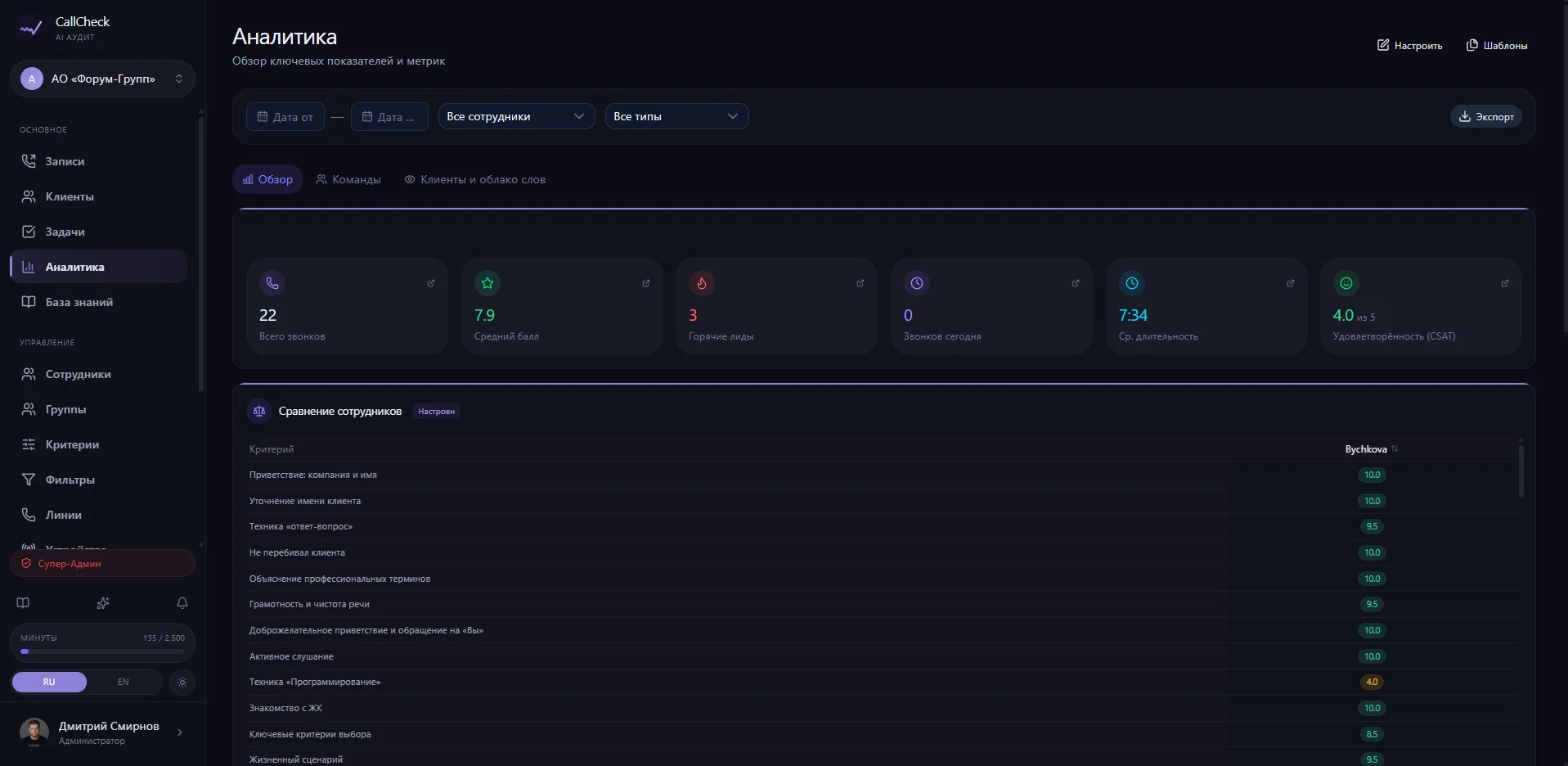
Task: Open external link on Ср. длительность card
Action: tap(1291, 283)
